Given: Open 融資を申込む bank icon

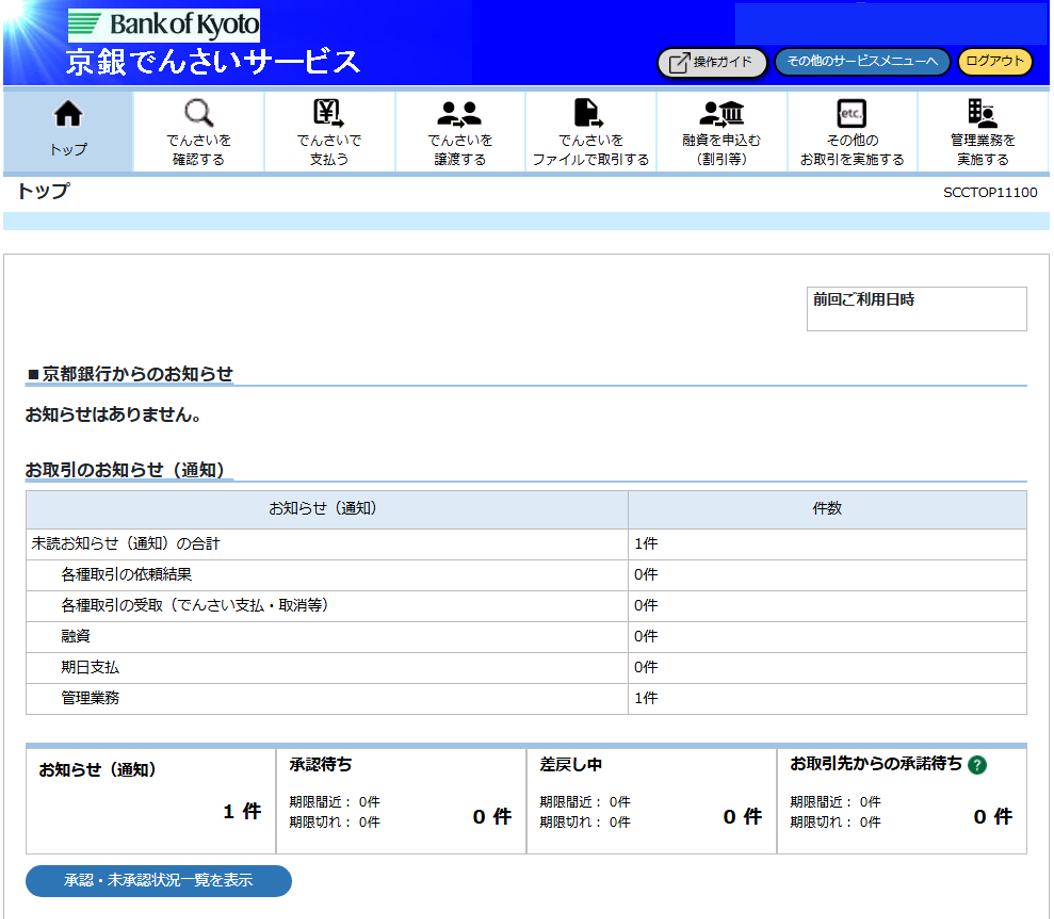Looking at the screenshot, I should [721, 112].
